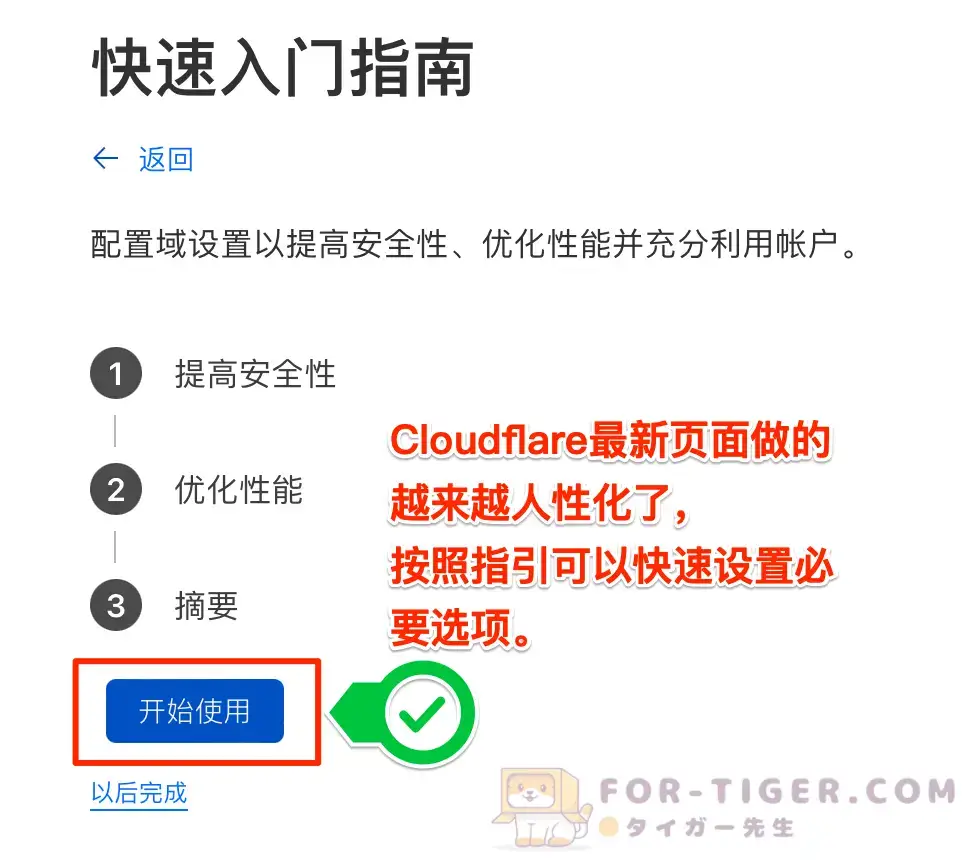
Task: Click the back arrow icon
Action: point(105,158)
